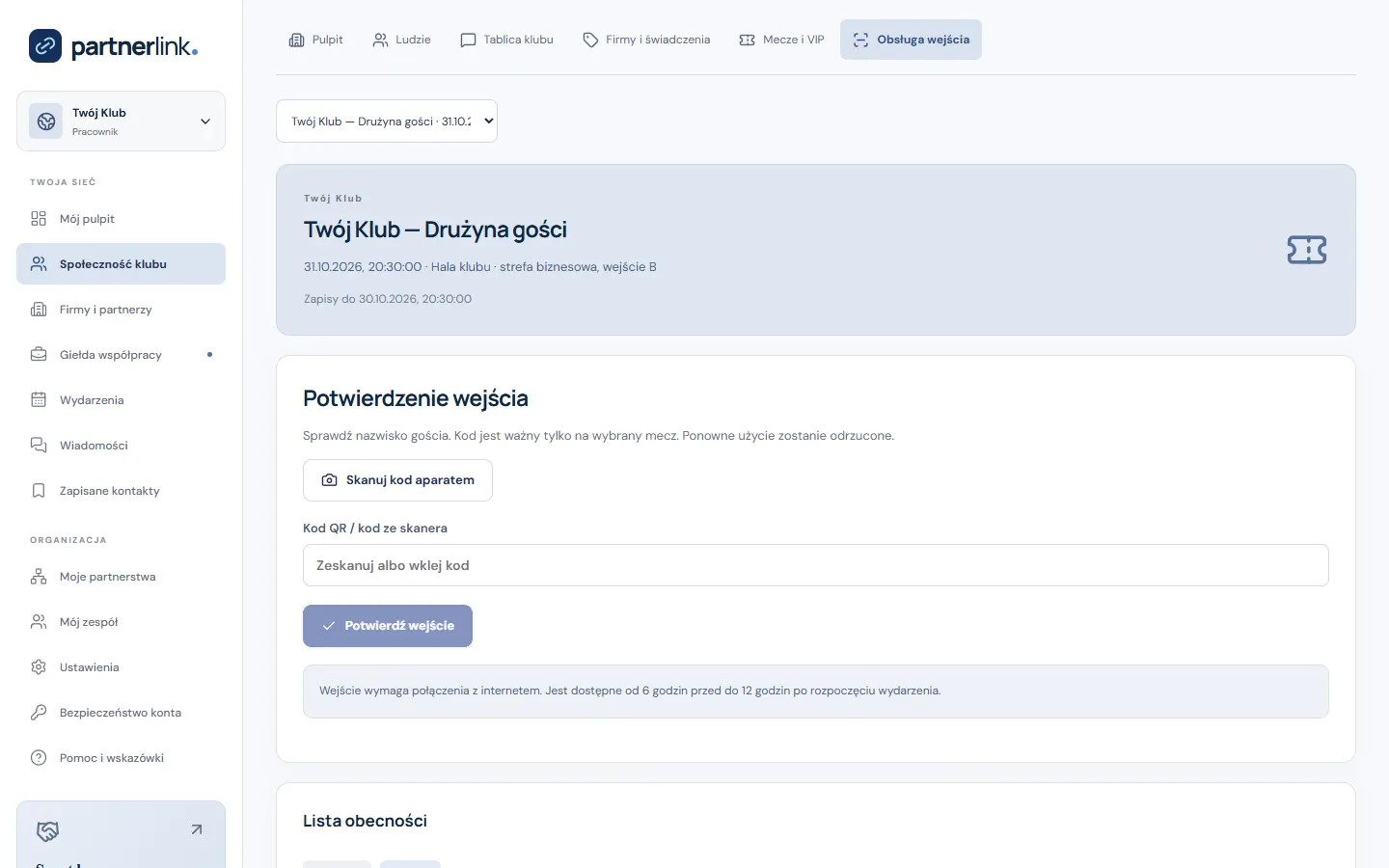The height and width of the screenshot is (868, 1389).
Task: Click the Zapisane kontakty bookmark icon
Action: (x=39, y=491)
